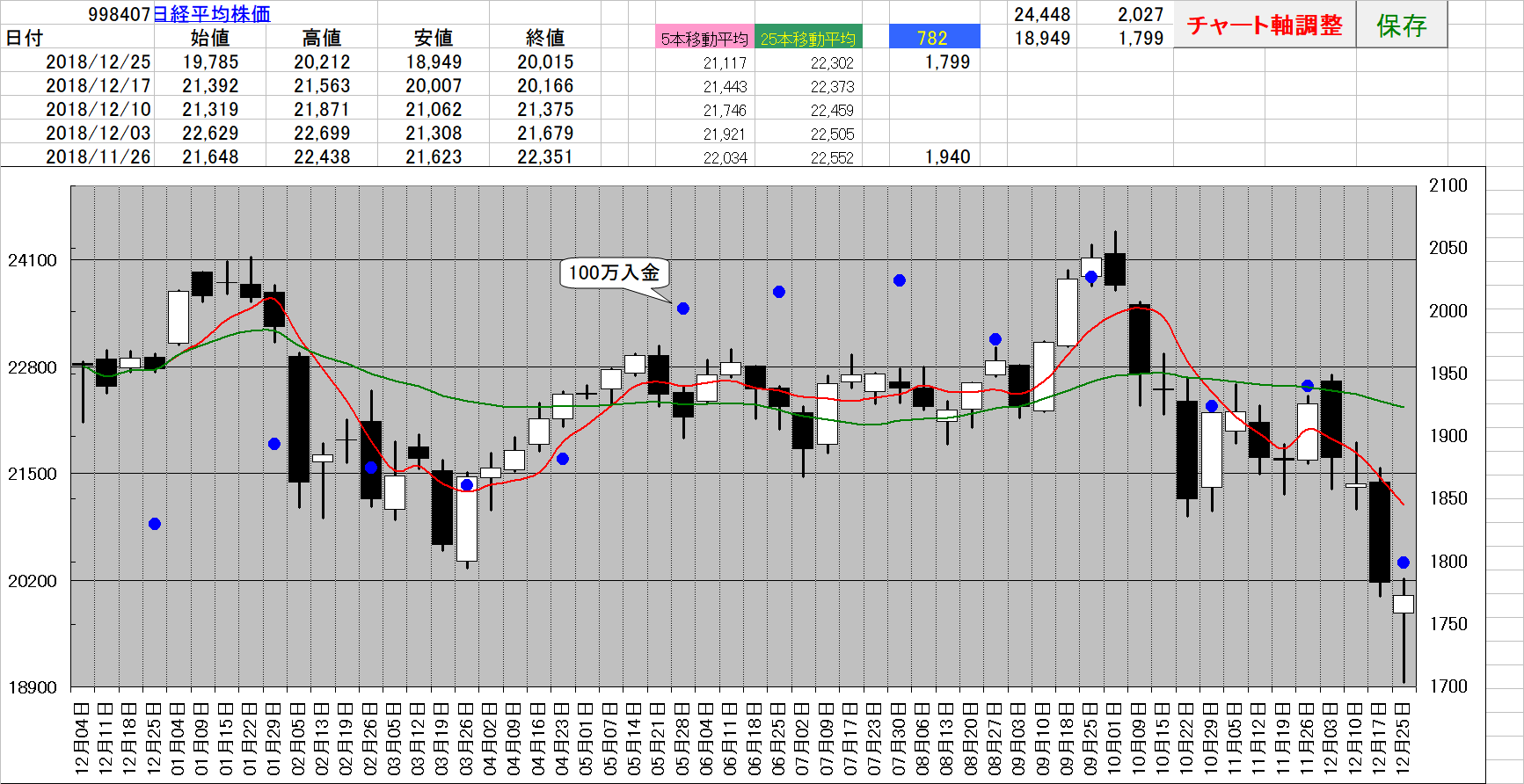Select the opening price 22,629

tap(210, 133)
